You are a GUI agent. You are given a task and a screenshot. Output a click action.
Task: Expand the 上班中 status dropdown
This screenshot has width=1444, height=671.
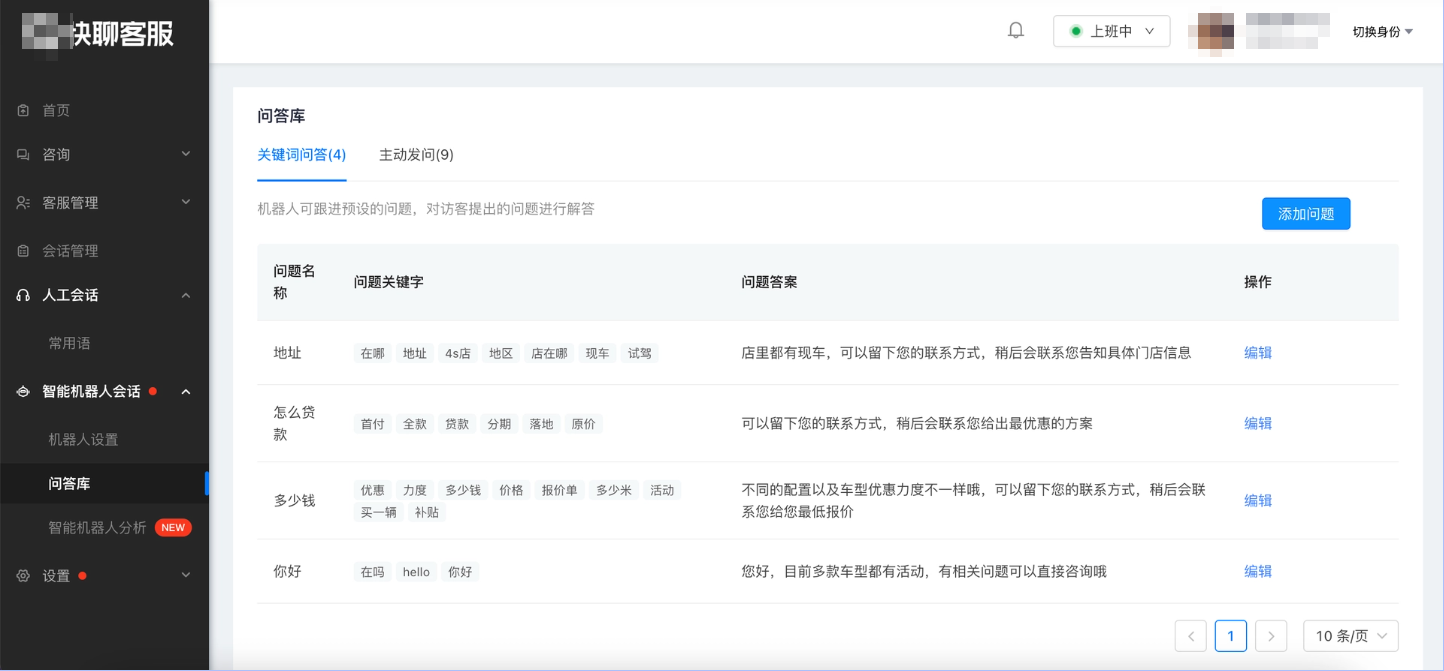1111,31
